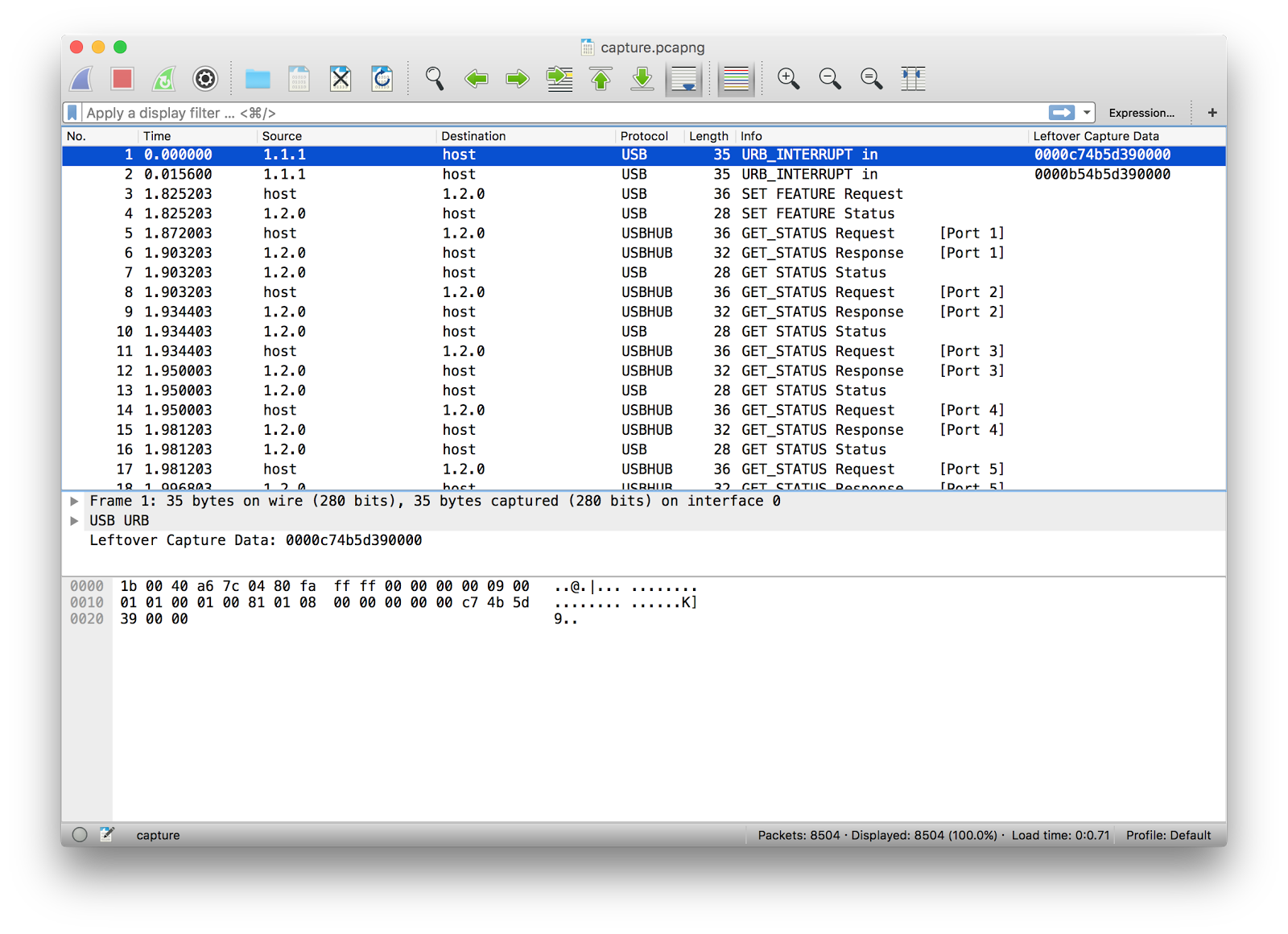Open capture options gear icon

(205, 79)
